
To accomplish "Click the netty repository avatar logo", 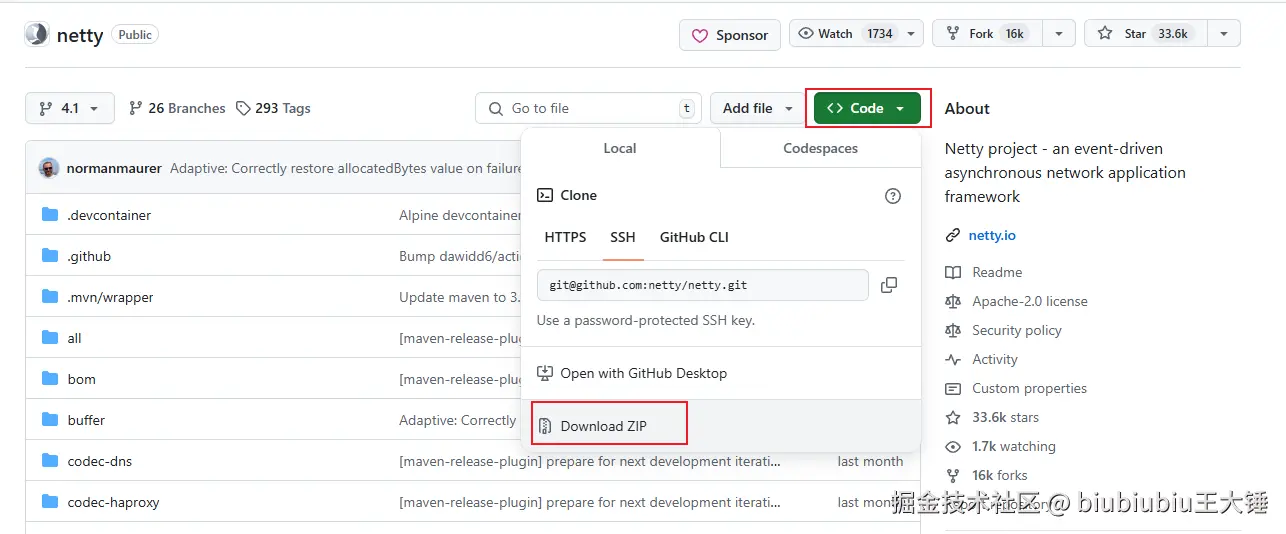I will click(x=37, y=35).
